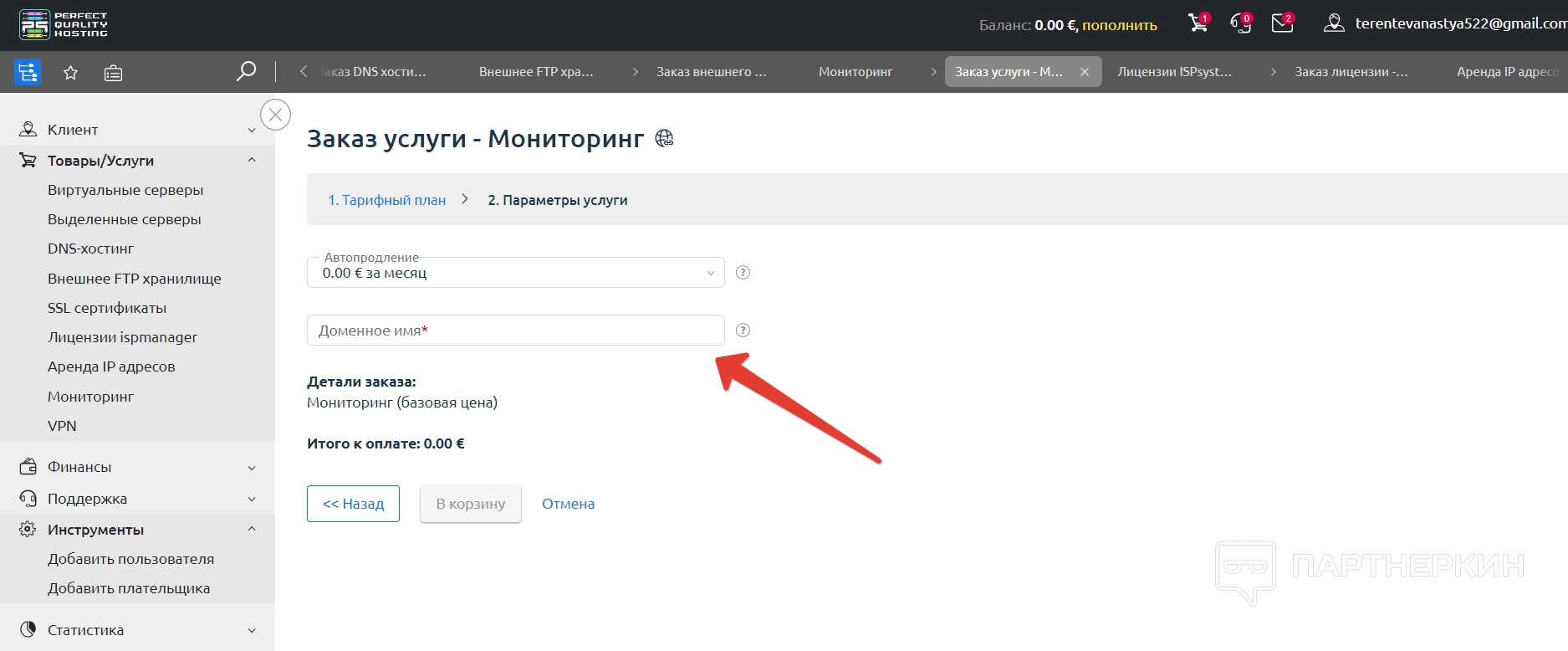Click the user profile icon

tap(1334, 23)
